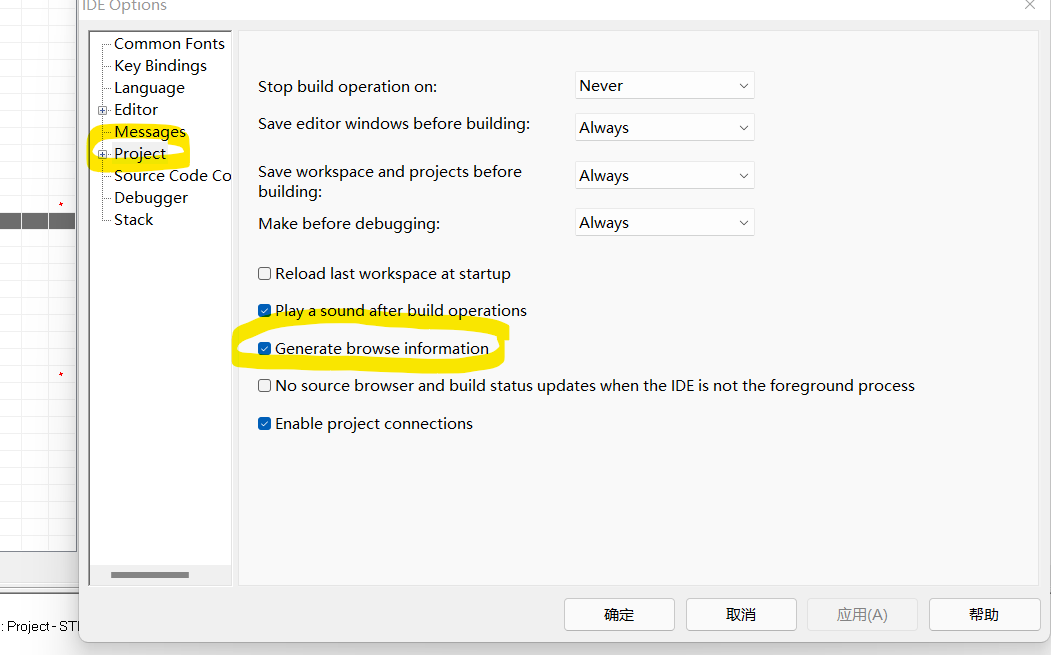Open the "Debugger" settings page
The height and width of the screenshot is (655, 1051).
click(150, 197)
